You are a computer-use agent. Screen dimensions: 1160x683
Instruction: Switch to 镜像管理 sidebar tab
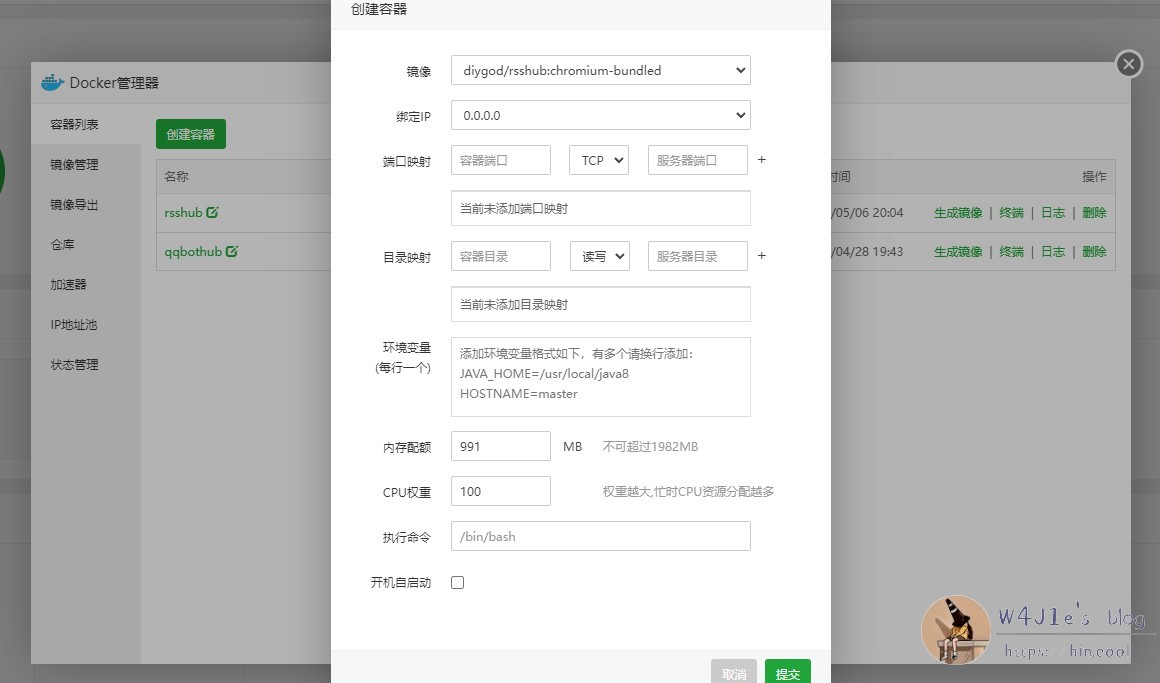pos(75,165)
